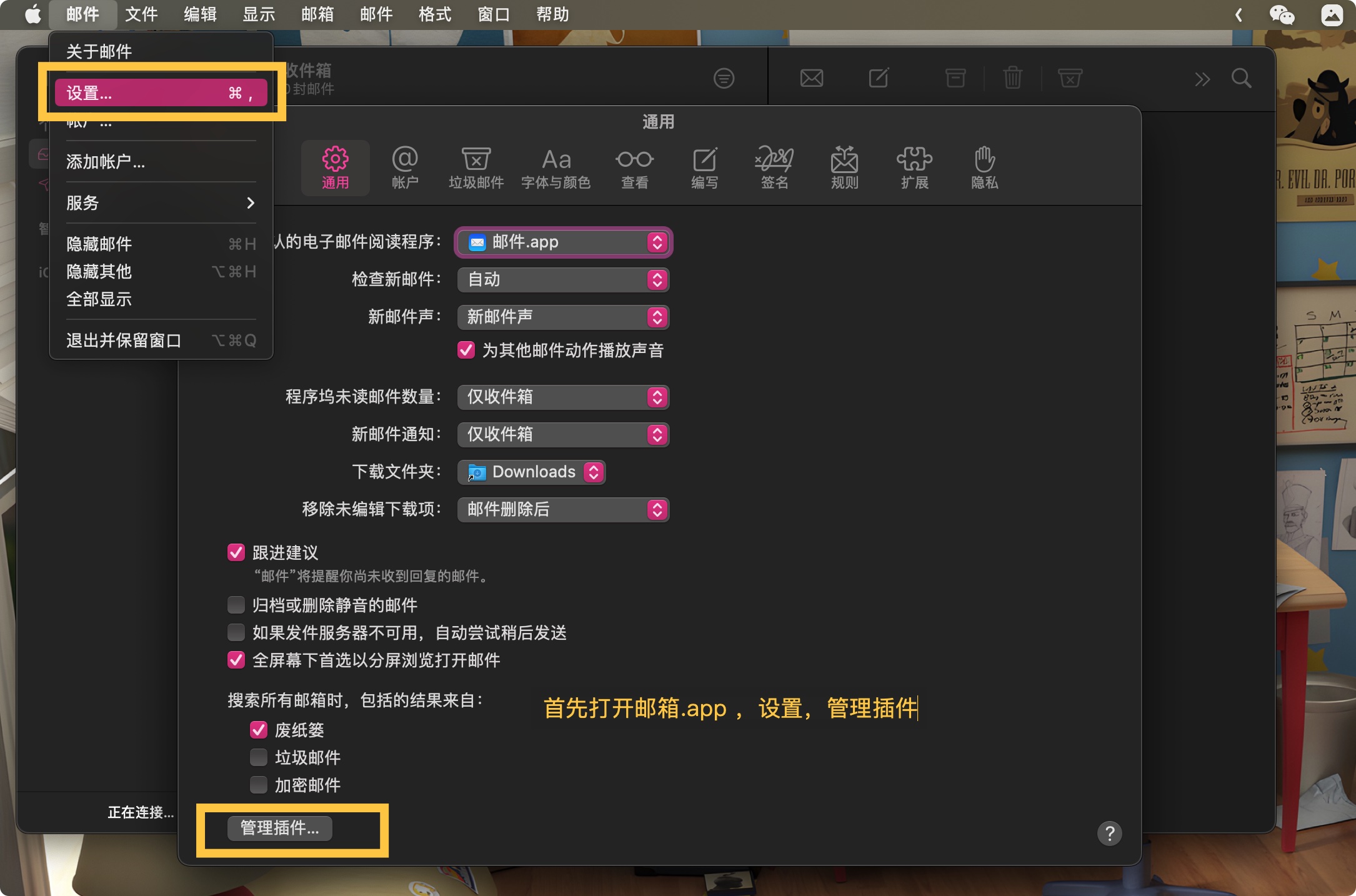
Task: Click the compose new mail icon in toolbar
Action: [879, 78]
